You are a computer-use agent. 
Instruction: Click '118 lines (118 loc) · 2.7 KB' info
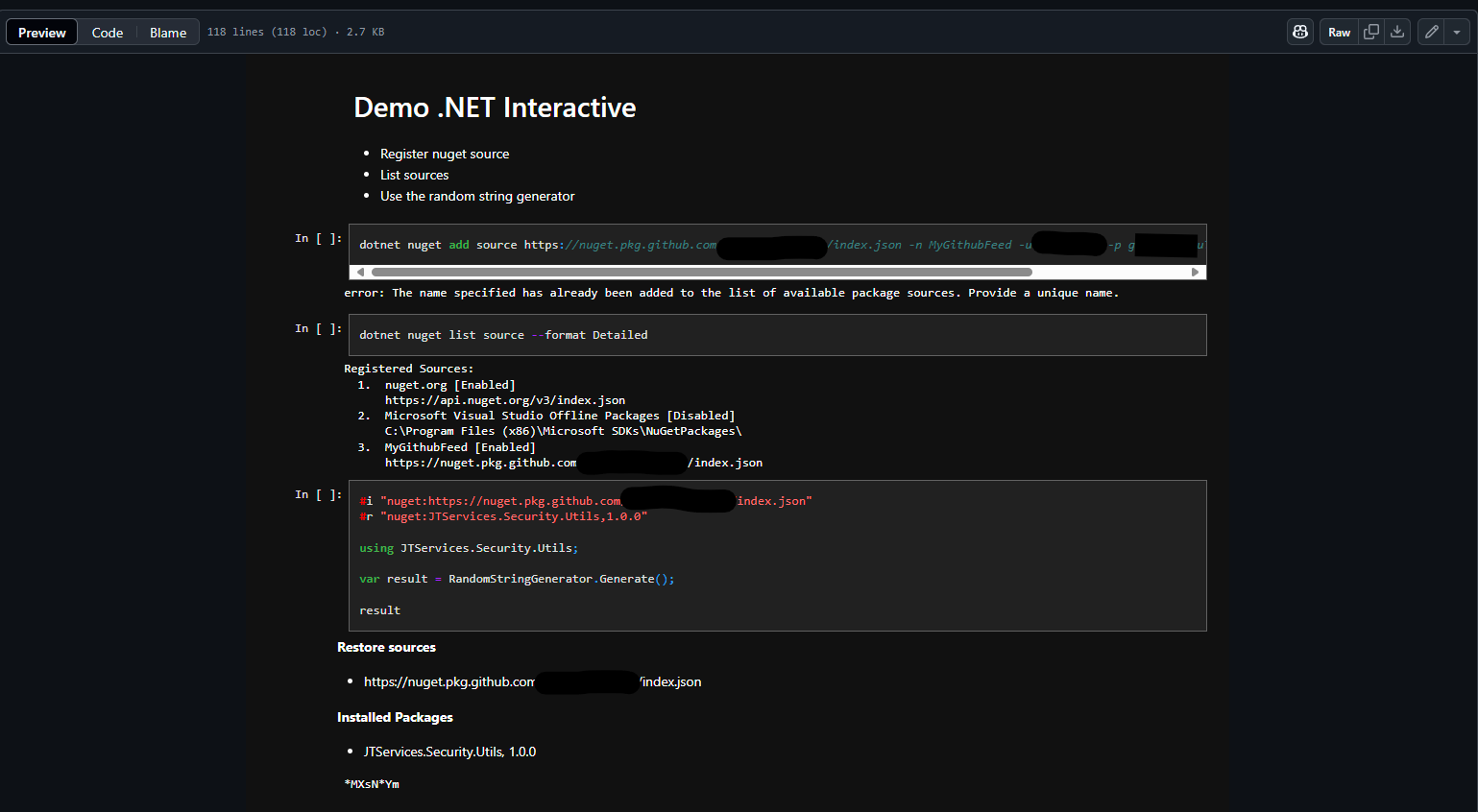(x=296, y=32)
